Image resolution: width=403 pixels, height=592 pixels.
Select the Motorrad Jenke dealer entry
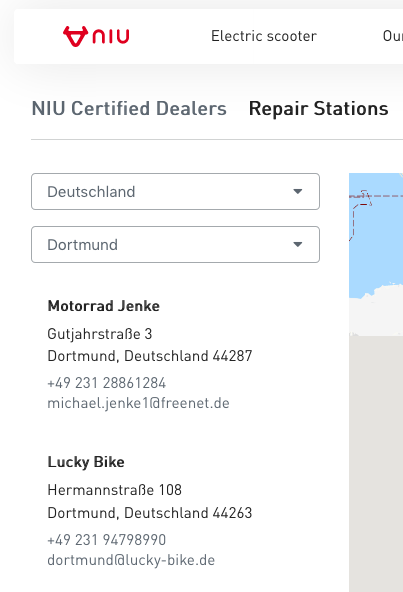(103, 306)
